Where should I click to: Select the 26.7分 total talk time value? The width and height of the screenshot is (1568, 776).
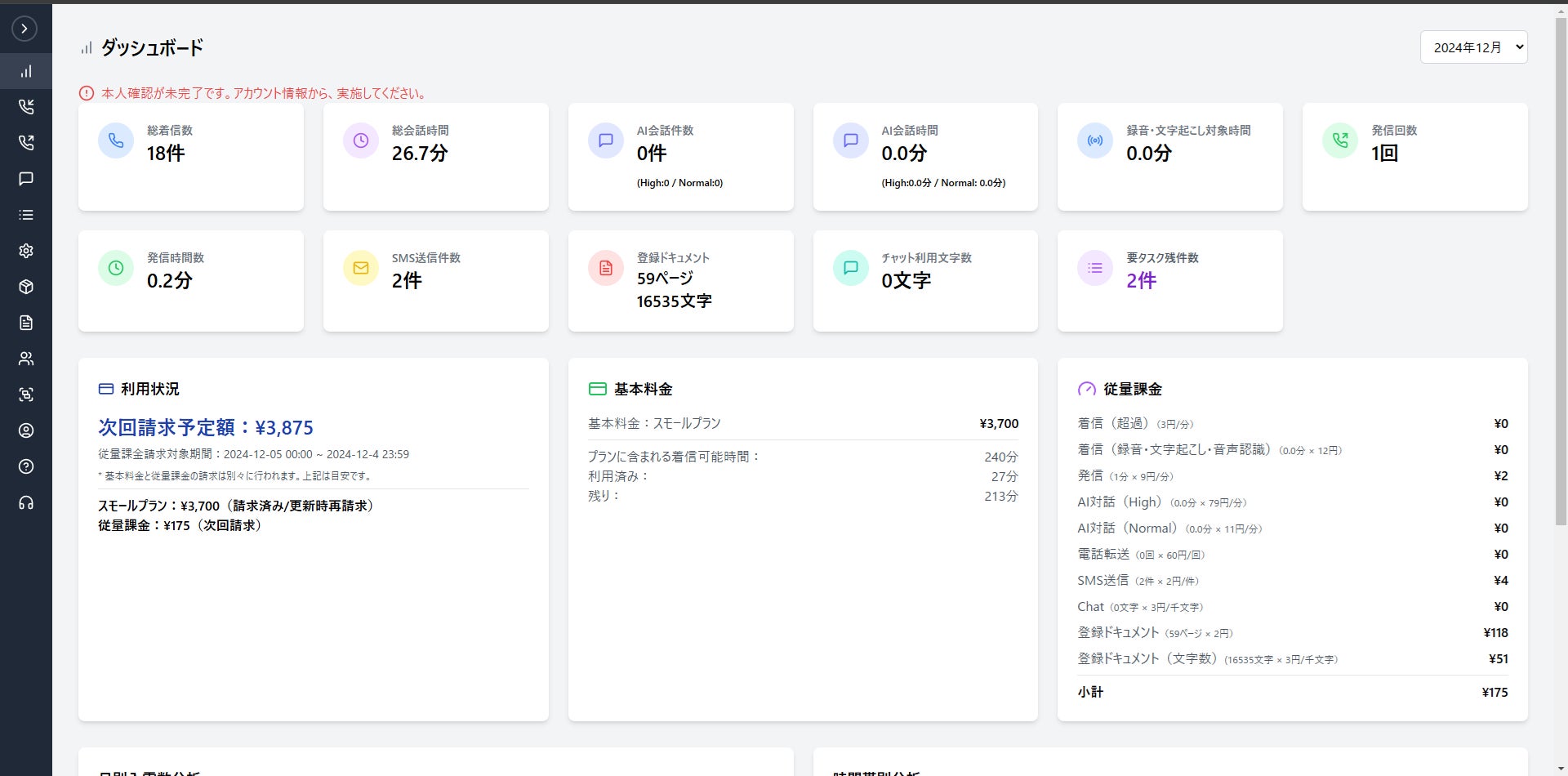pyautogui.click(x=420, y=153)
